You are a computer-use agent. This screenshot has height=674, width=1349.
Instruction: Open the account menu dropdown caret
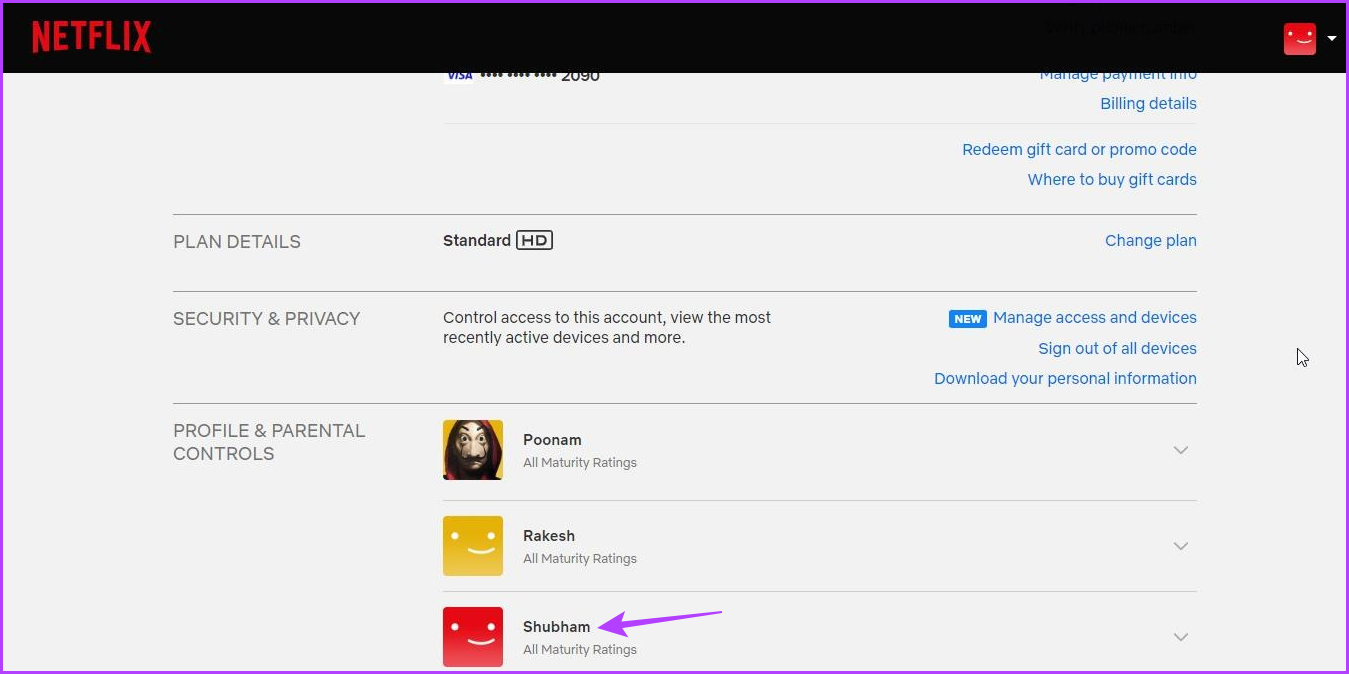(1332, 39)
